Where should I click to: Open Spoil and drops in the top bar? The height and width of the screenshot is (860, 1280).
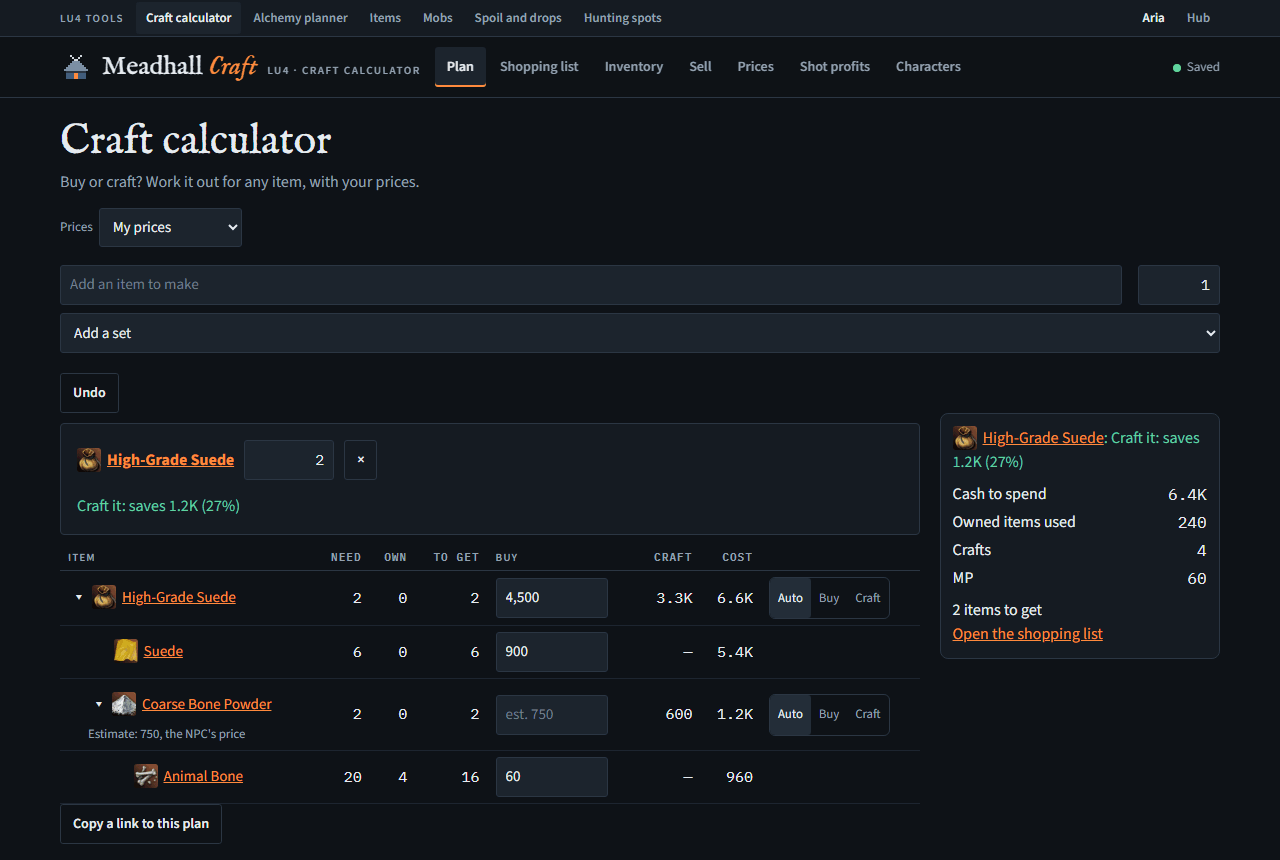click(x=518, y=18)
